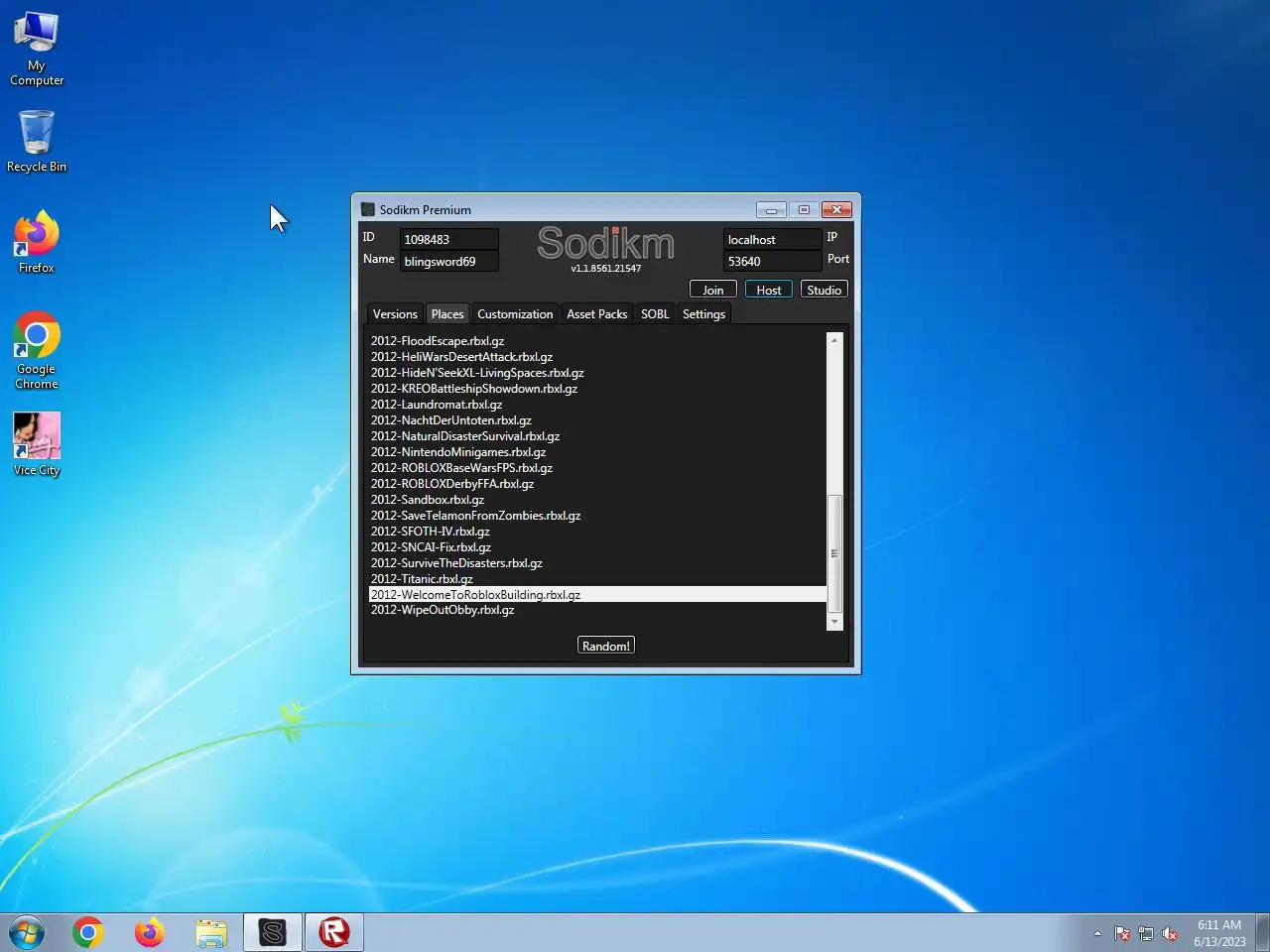Select 2012-ROBLOXDerbyFFA.rbxl.gz
Screen dimensions: 1270x952
597,484
